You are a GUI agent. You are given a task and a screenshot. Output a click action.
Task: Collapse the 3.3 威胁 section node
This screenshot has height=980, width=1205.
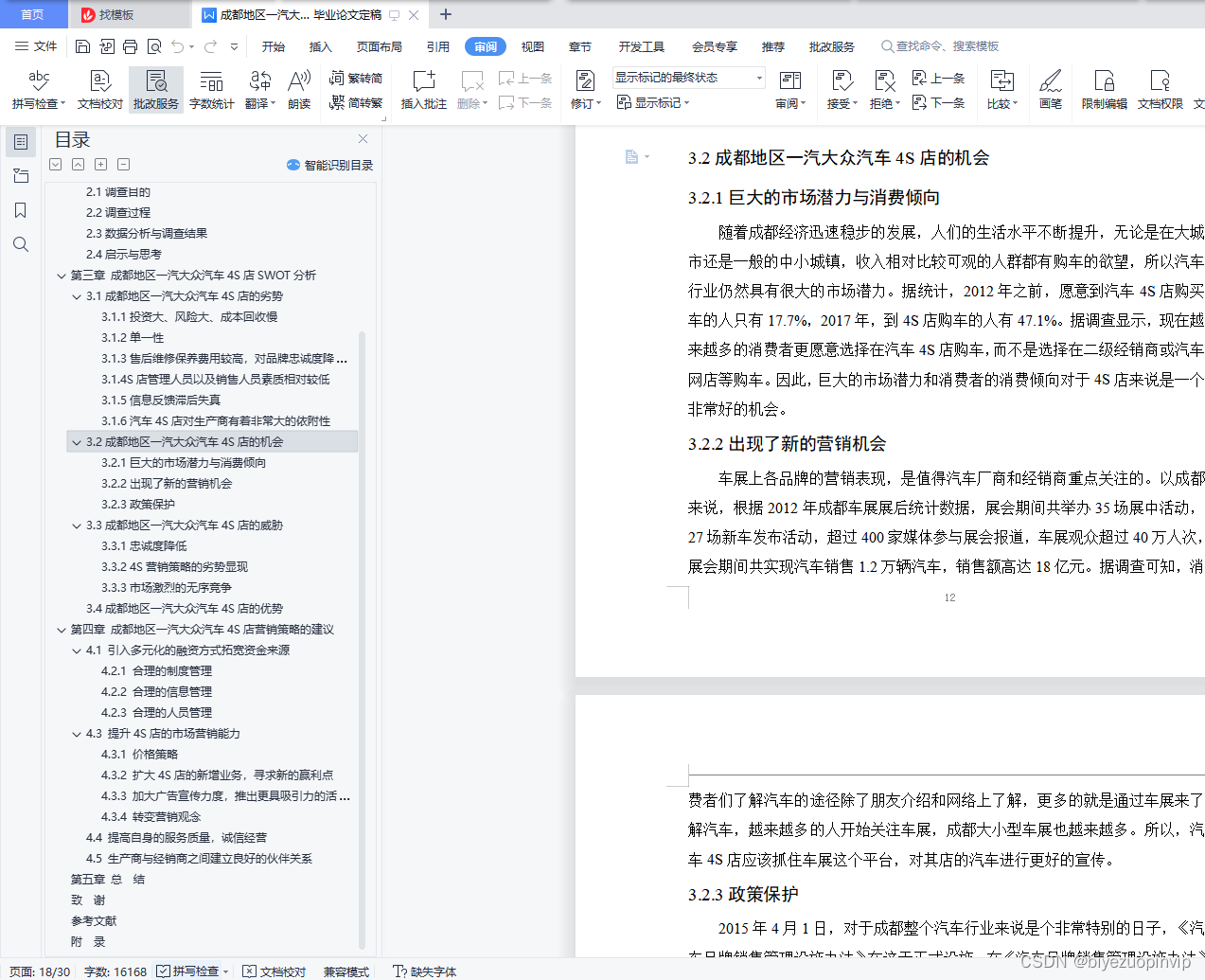[x=77, y=526]
